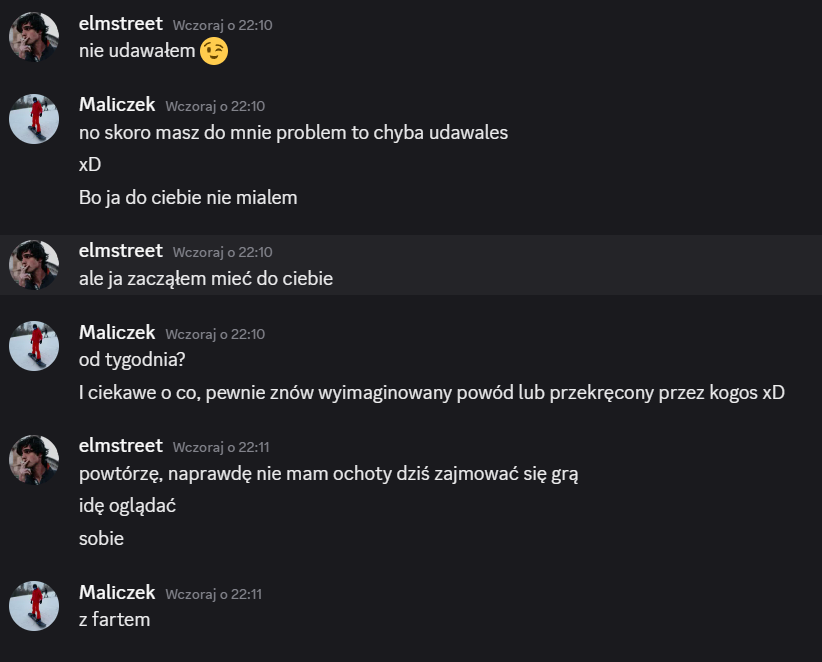The image size is (822, 662).
Task: Click the winking face emoji
Action: 214,52
